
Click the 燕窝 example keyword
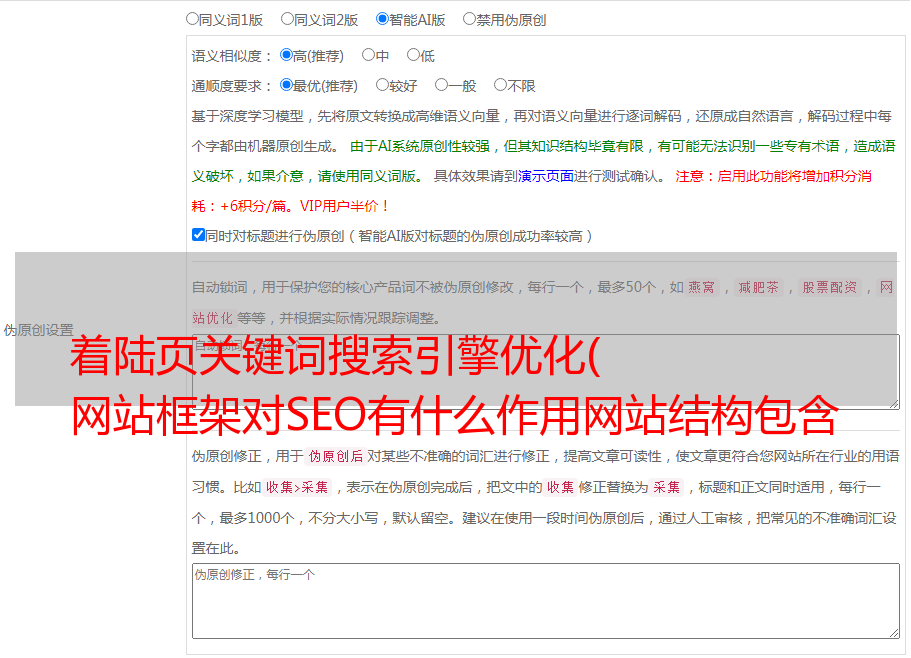(701, 287)
